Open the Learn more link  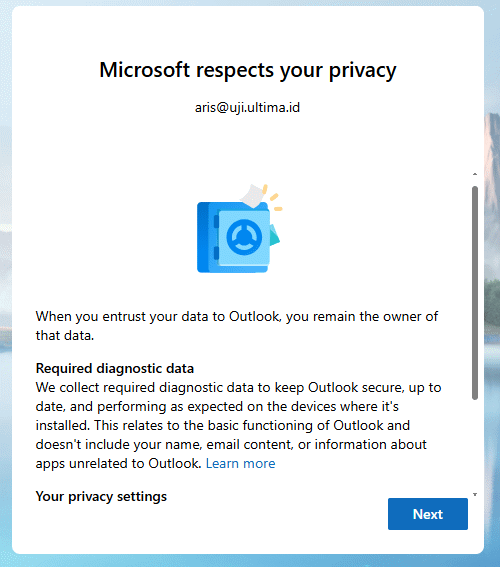[240, 463]
